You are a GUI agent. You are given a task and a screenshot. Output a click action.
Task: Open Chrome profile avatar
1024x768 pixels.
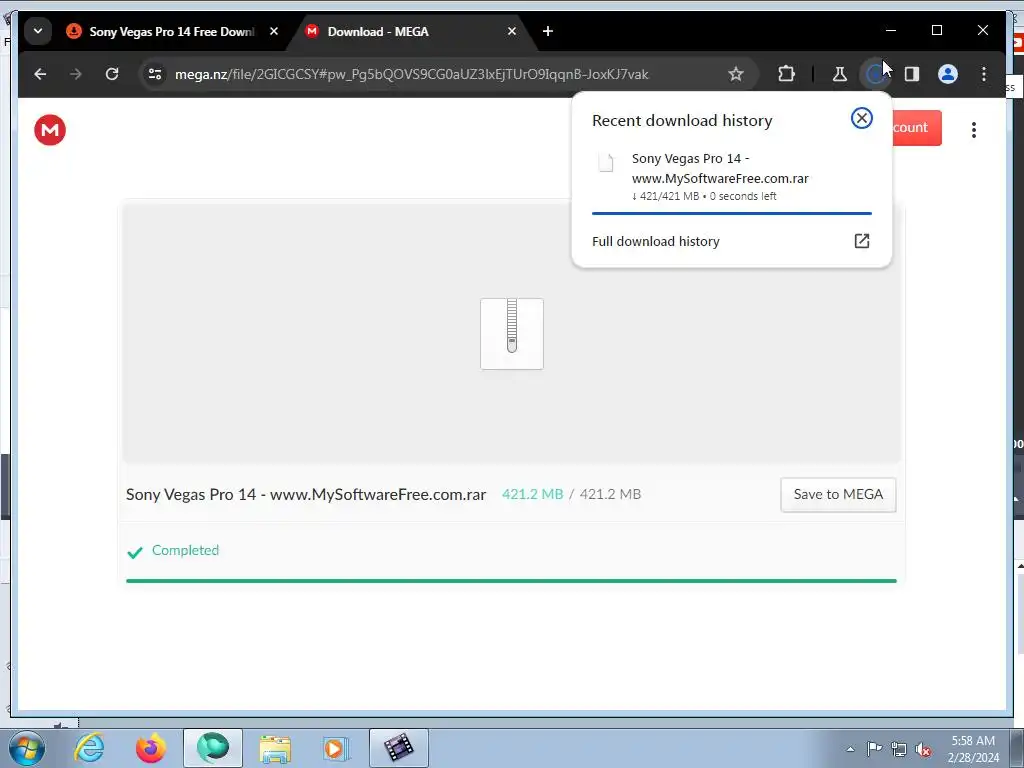948,74
